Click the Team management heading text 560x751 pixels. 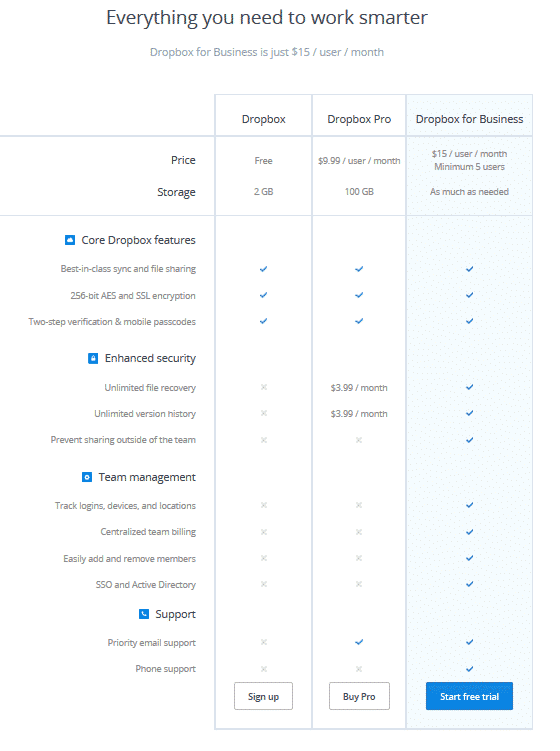click(x=147, y=477)
